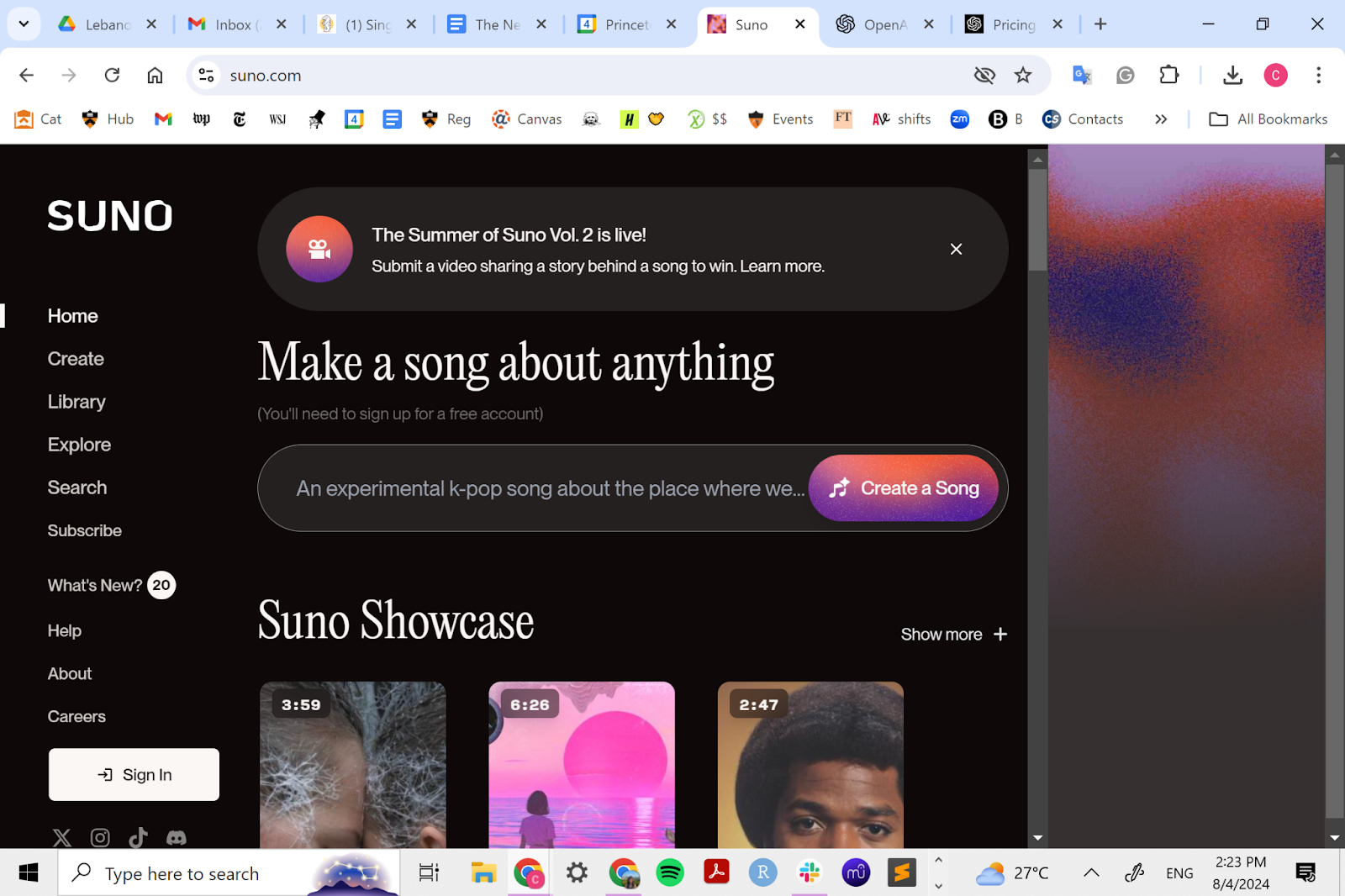Open the Help link
The width and height of the screenshot is (1345, 896).
[x=65, y=630]
